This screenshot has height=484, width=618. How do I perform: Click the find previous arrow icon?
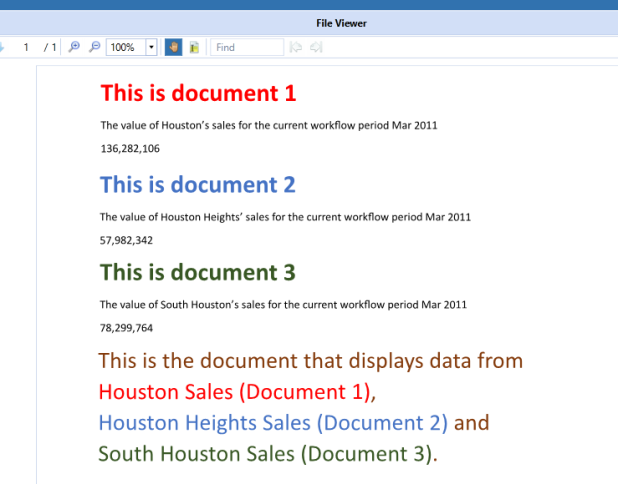point(296,47)
